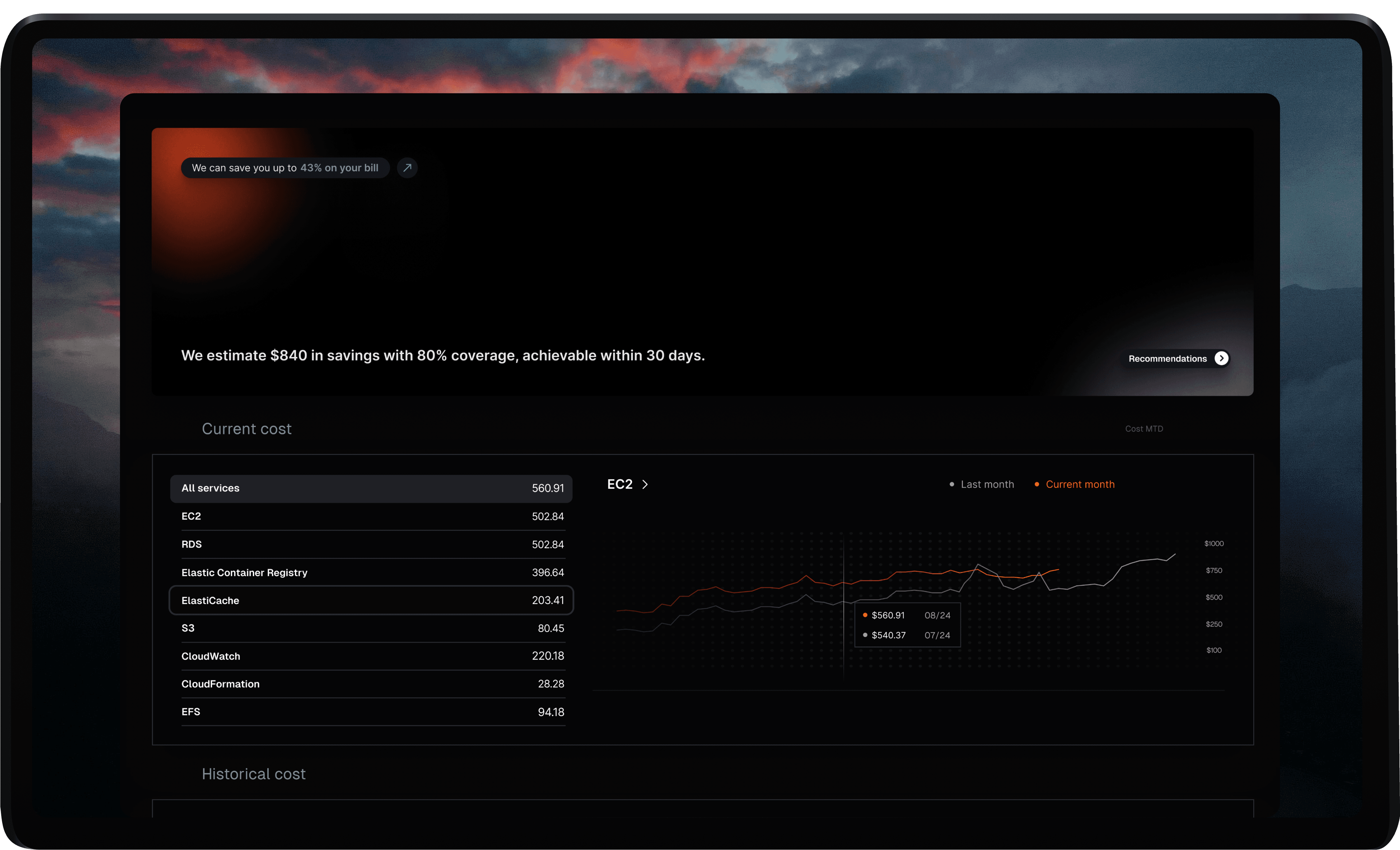Choose the RDS cost row
The image size is (1400, 850).
(371, 544)
